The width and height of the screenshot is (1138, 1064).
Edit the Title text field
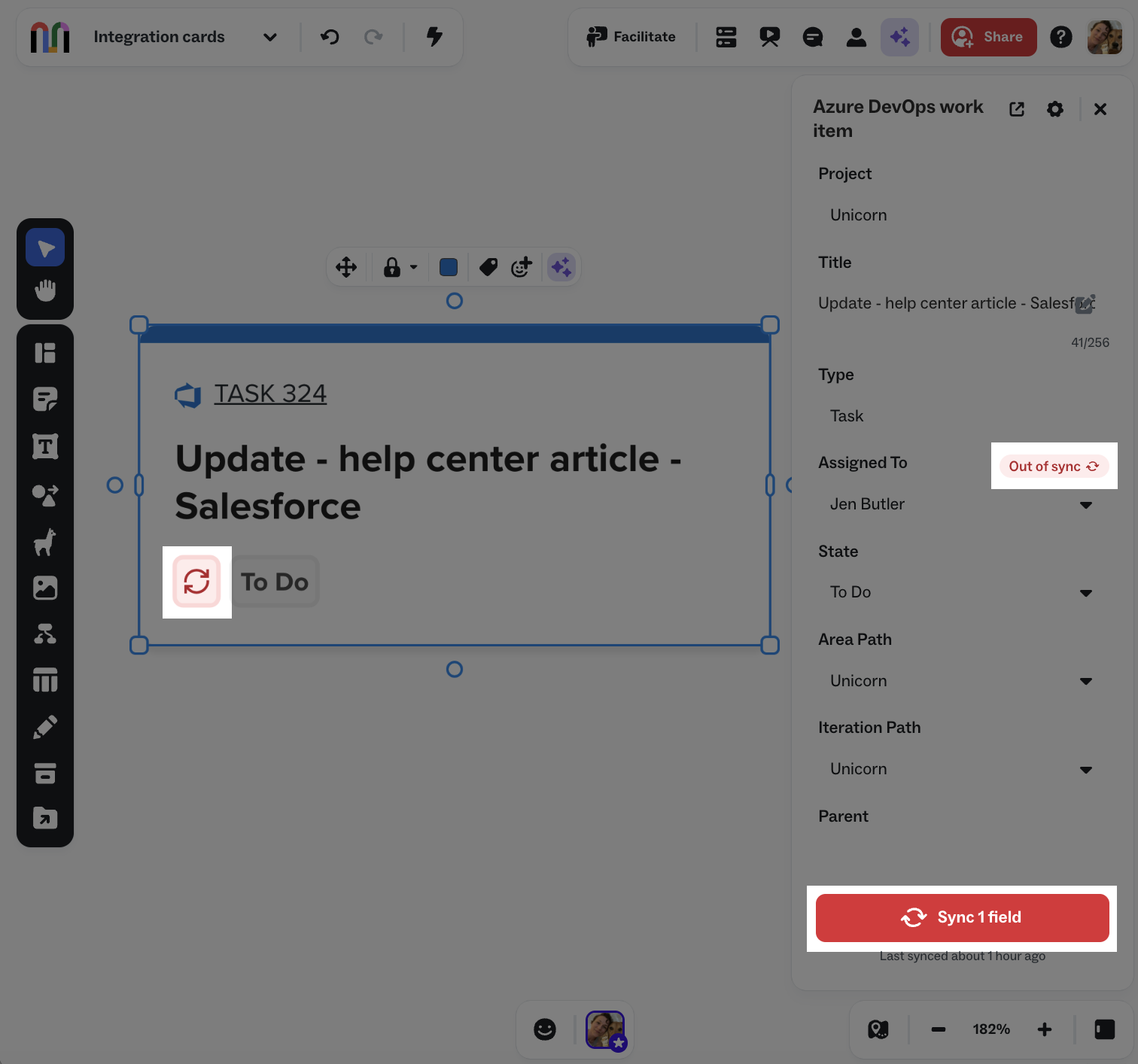point(956,303)
